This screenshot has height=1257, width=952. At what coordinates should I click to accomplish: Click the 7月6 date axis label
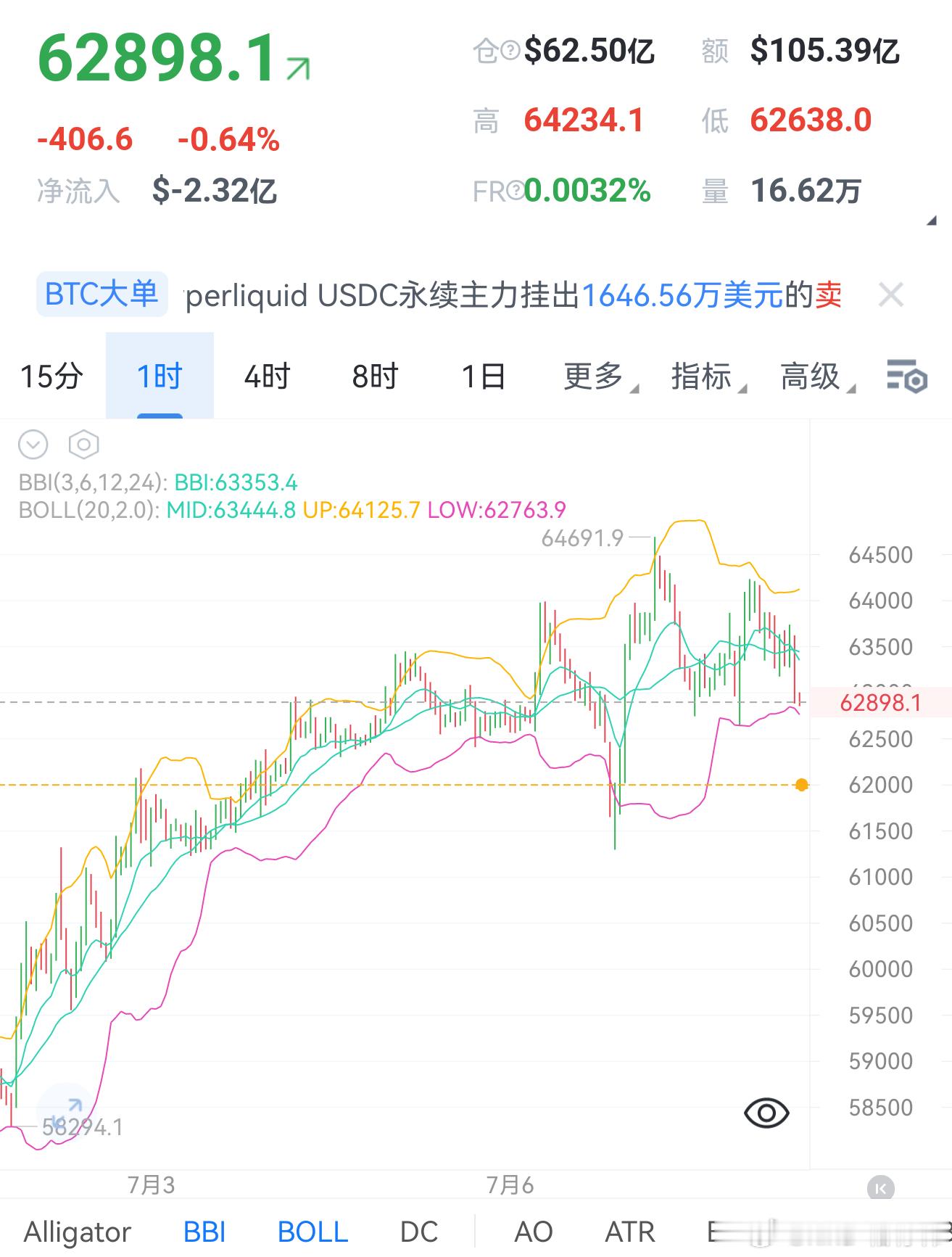click(510, 1185)
